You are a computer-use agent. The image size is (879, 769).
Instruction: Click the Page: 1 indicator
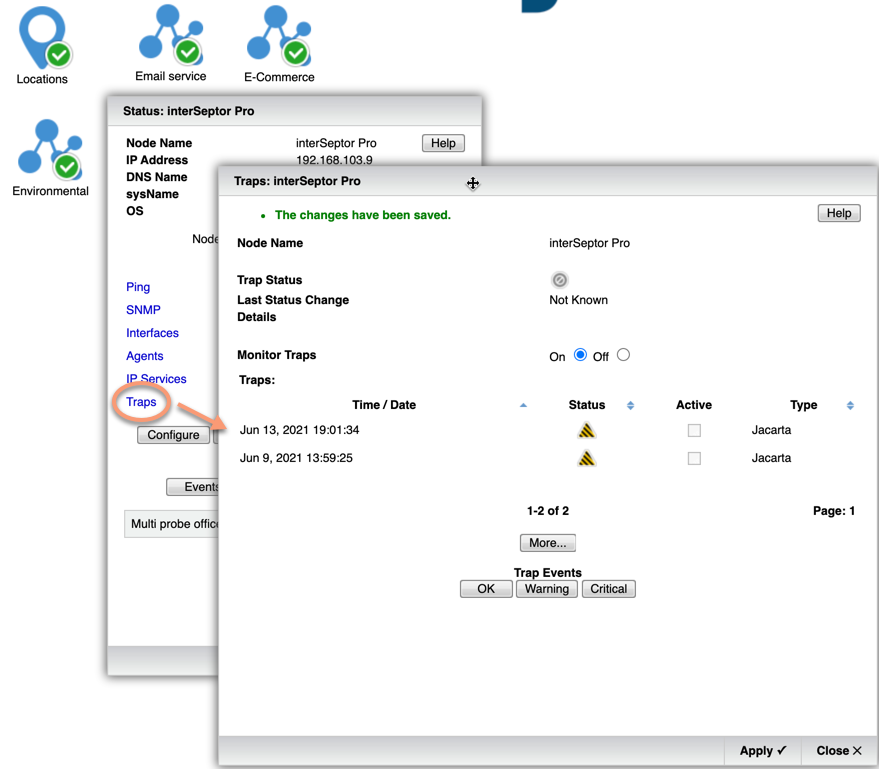point(834,511)
